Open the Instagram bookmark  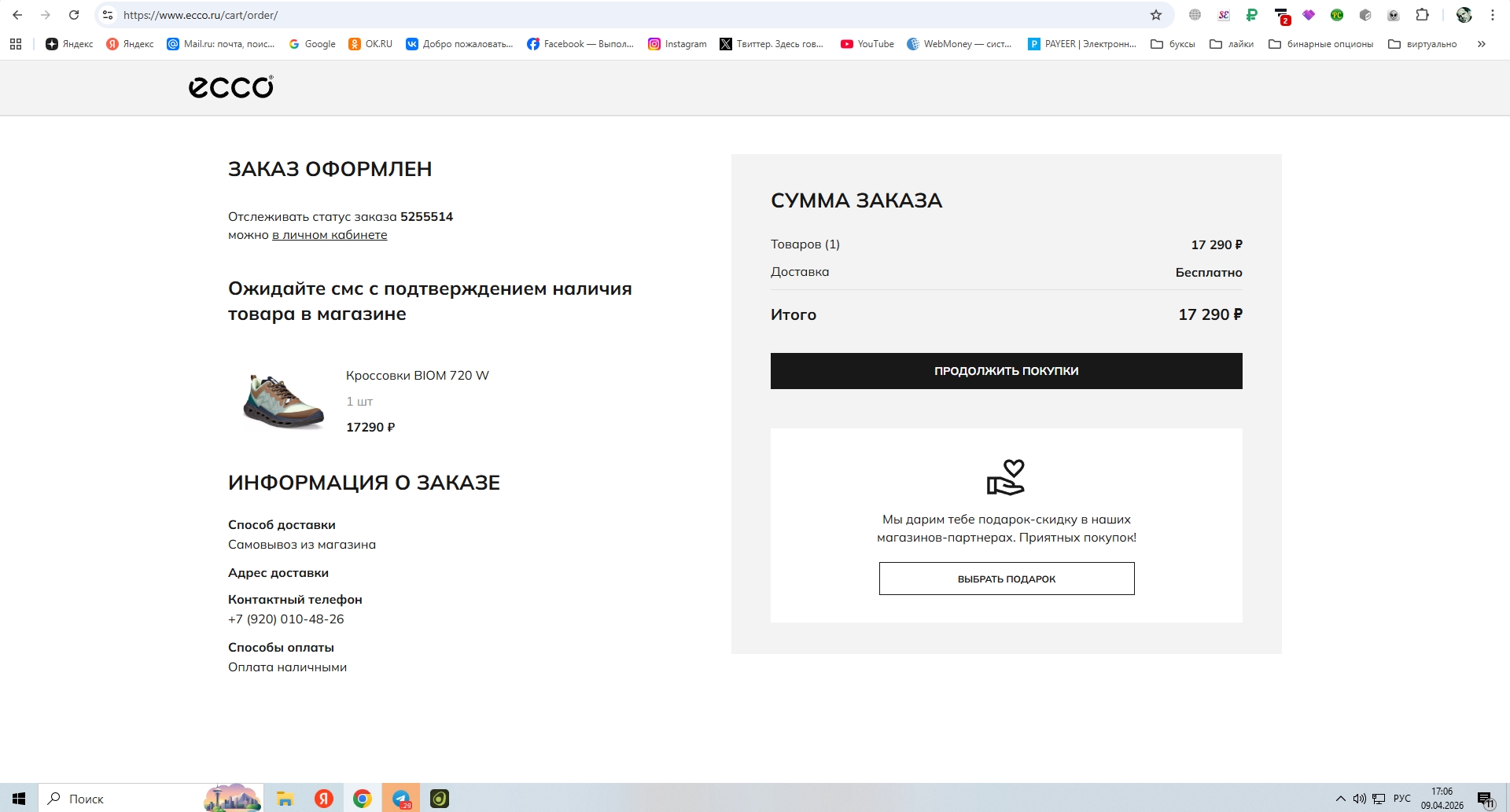tap(677, 44)
